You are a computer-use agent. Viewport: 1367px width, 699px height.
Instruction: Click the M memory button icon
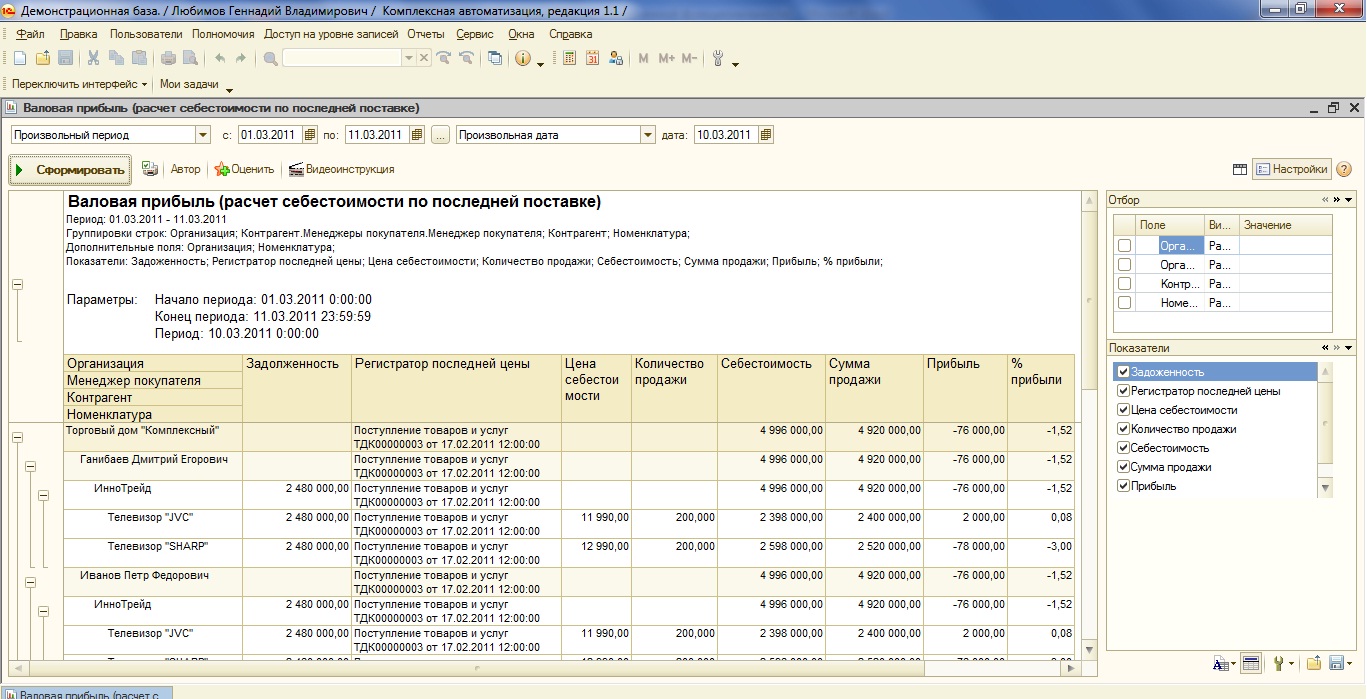coord(644,59)
